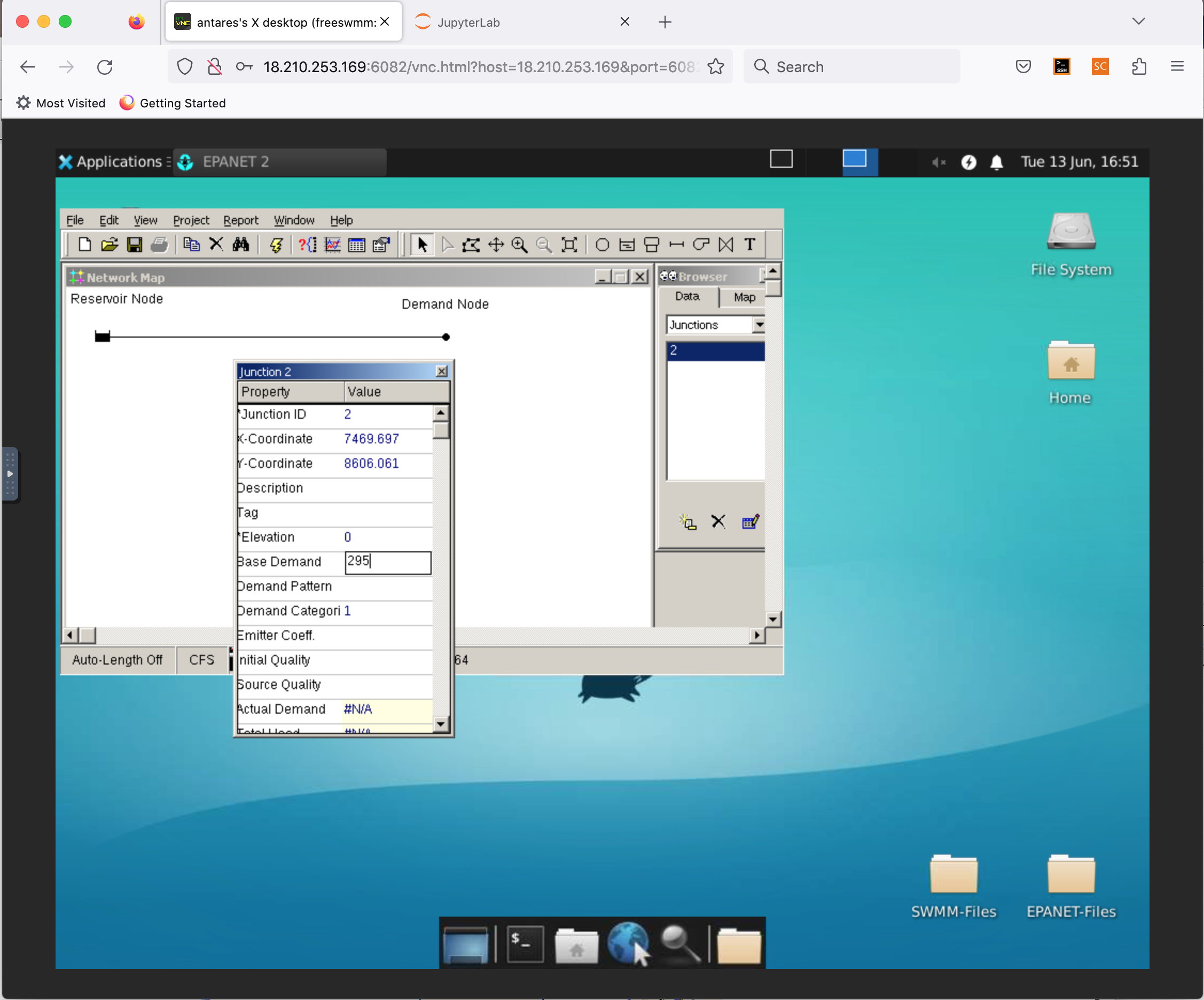The width and height of the screenshot is (1204, 1000).
Task: Select the Add Pipe tool
Action: (x=677, y=245)
